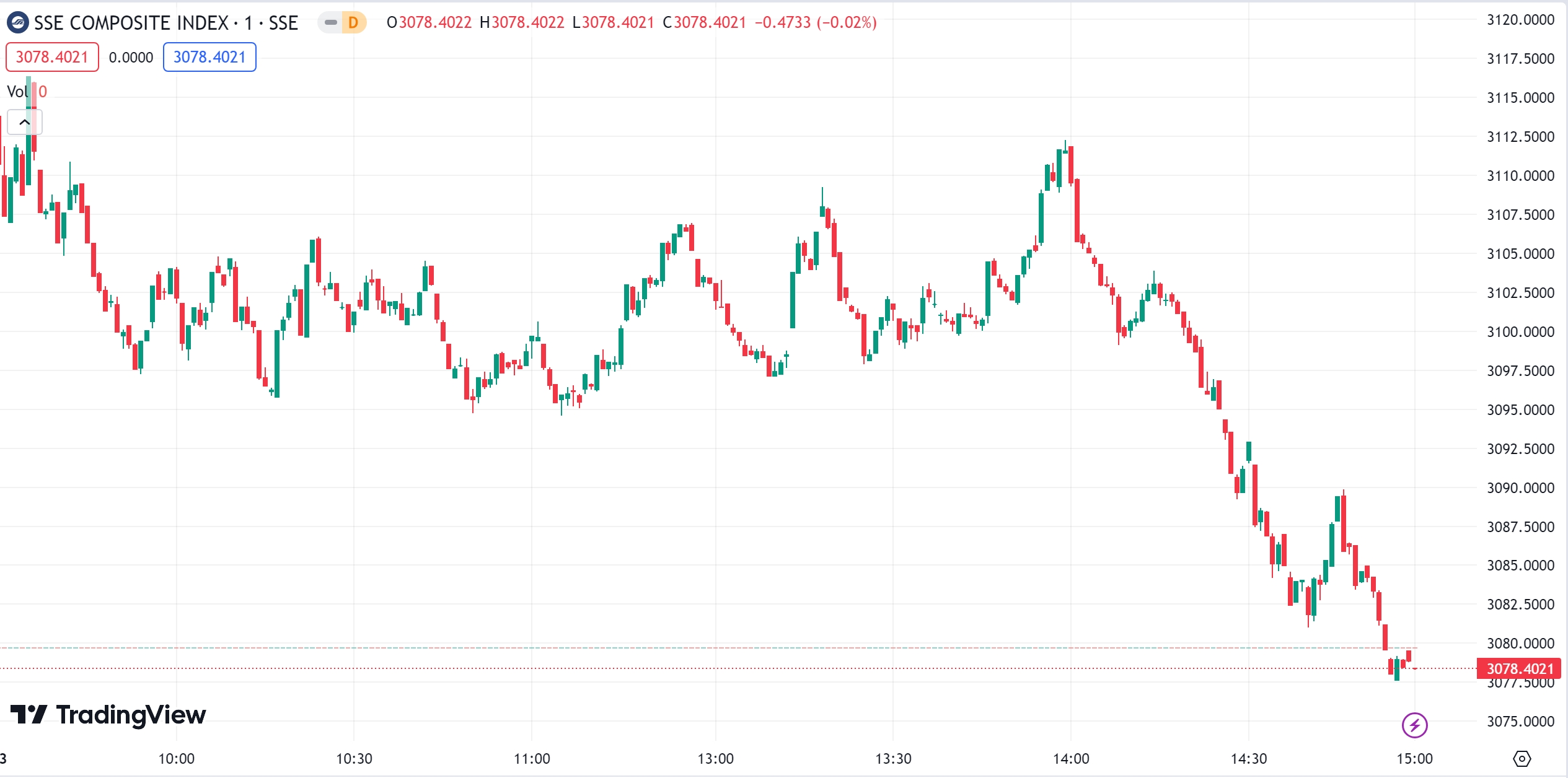Viewport: 1568px width, 778px height.
Task: Click the 13:00 time axis label
Action: click(715, 758)
